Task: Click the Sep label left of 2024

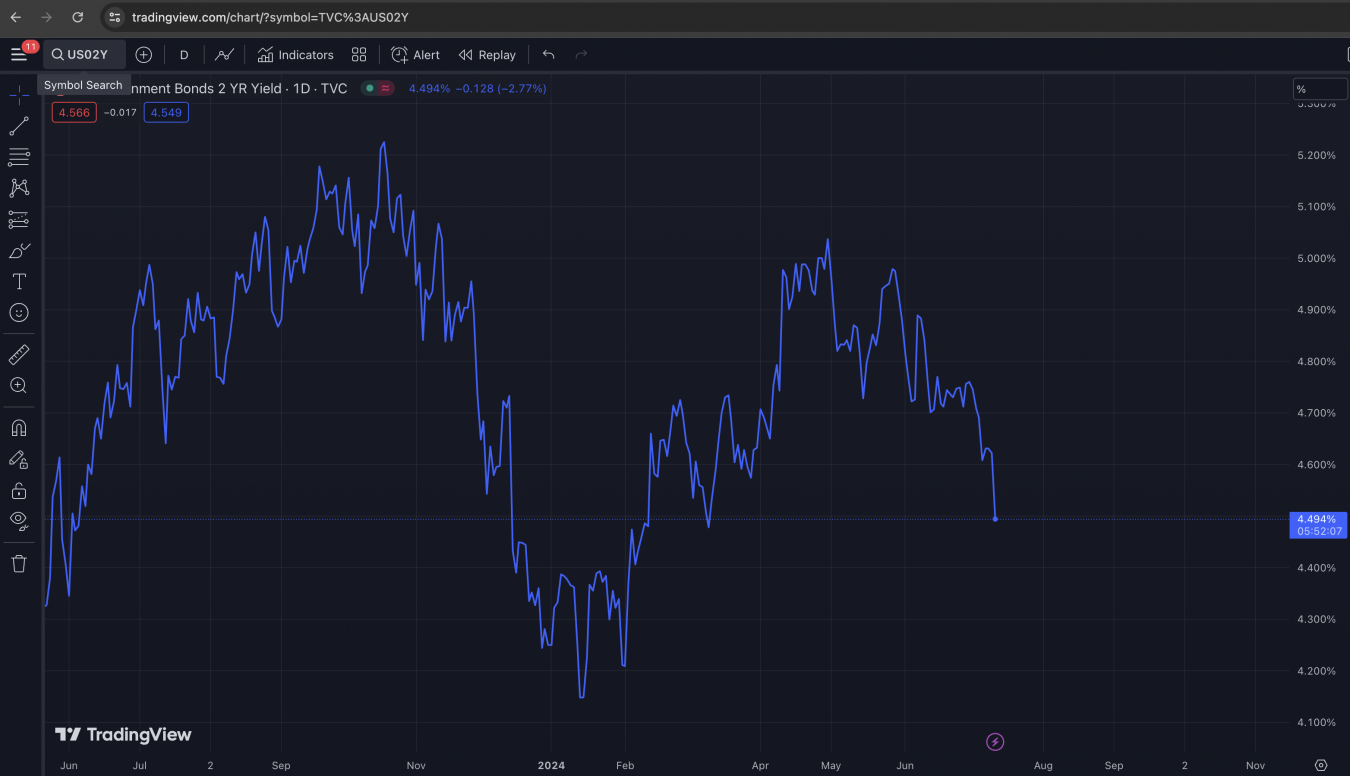Action: click(281, 765)
